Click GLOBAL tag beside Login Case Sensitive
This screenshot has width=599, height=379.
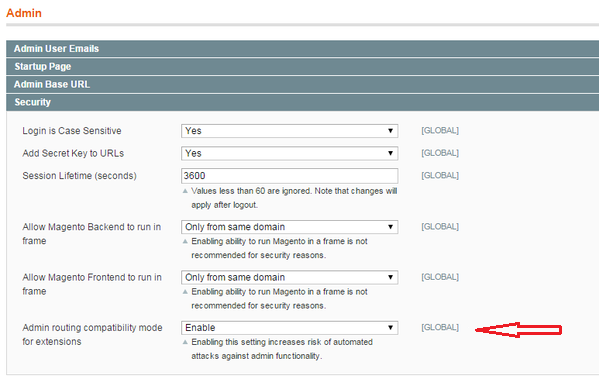click(x=440, y=130)
